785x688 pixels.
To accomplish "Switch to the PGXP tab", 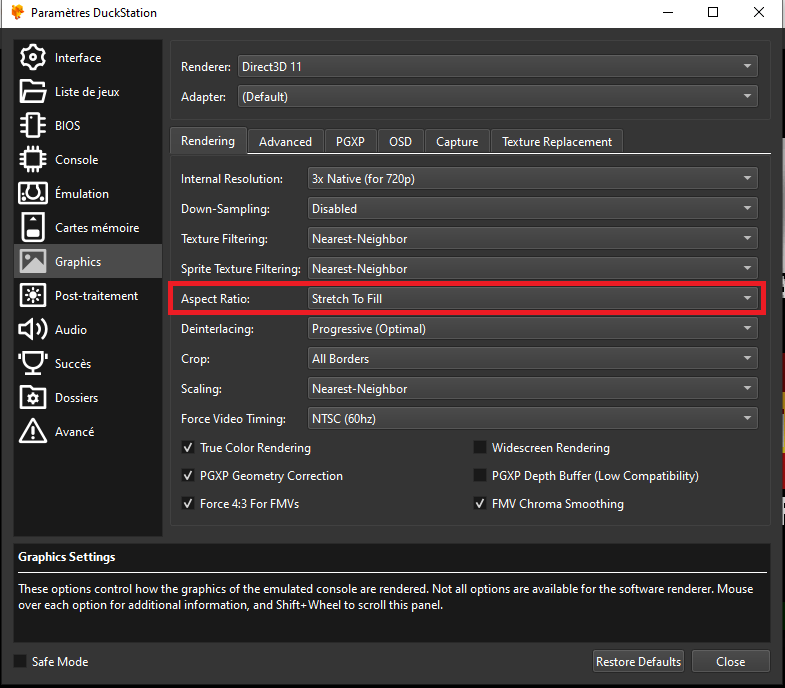I will (x=350, y=142).
